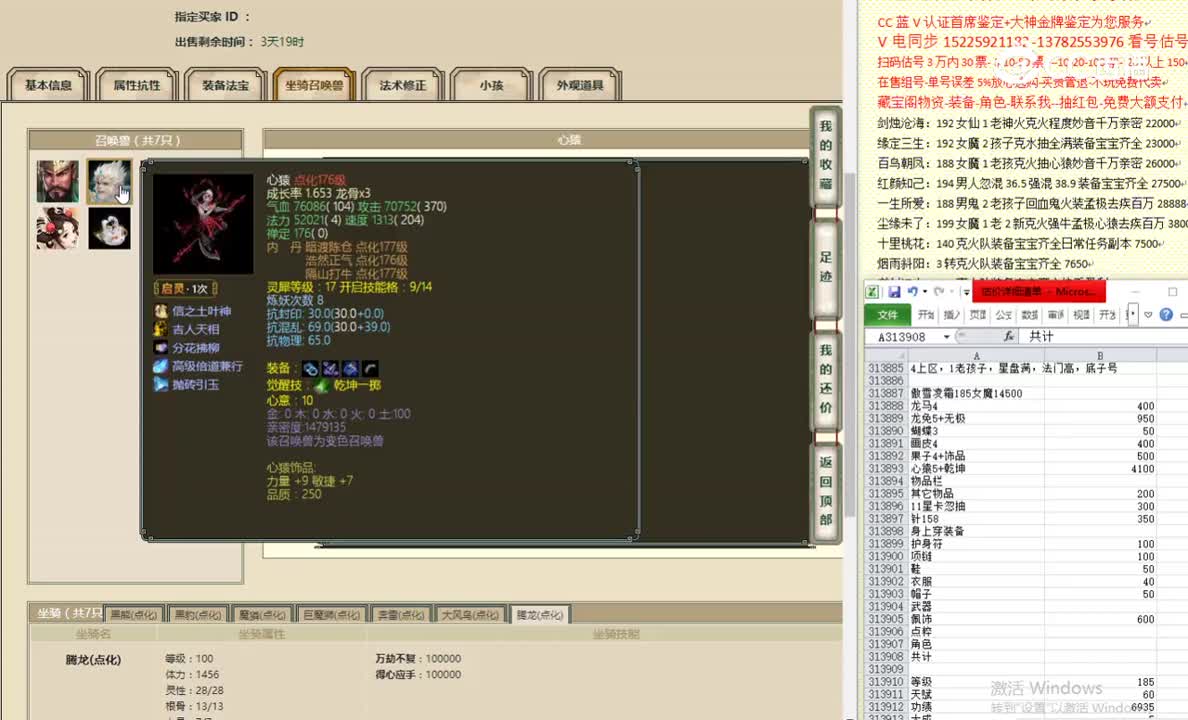Click the 分花拂柳 skill icon
1188x720 pixels.
(x=161, y=347)
